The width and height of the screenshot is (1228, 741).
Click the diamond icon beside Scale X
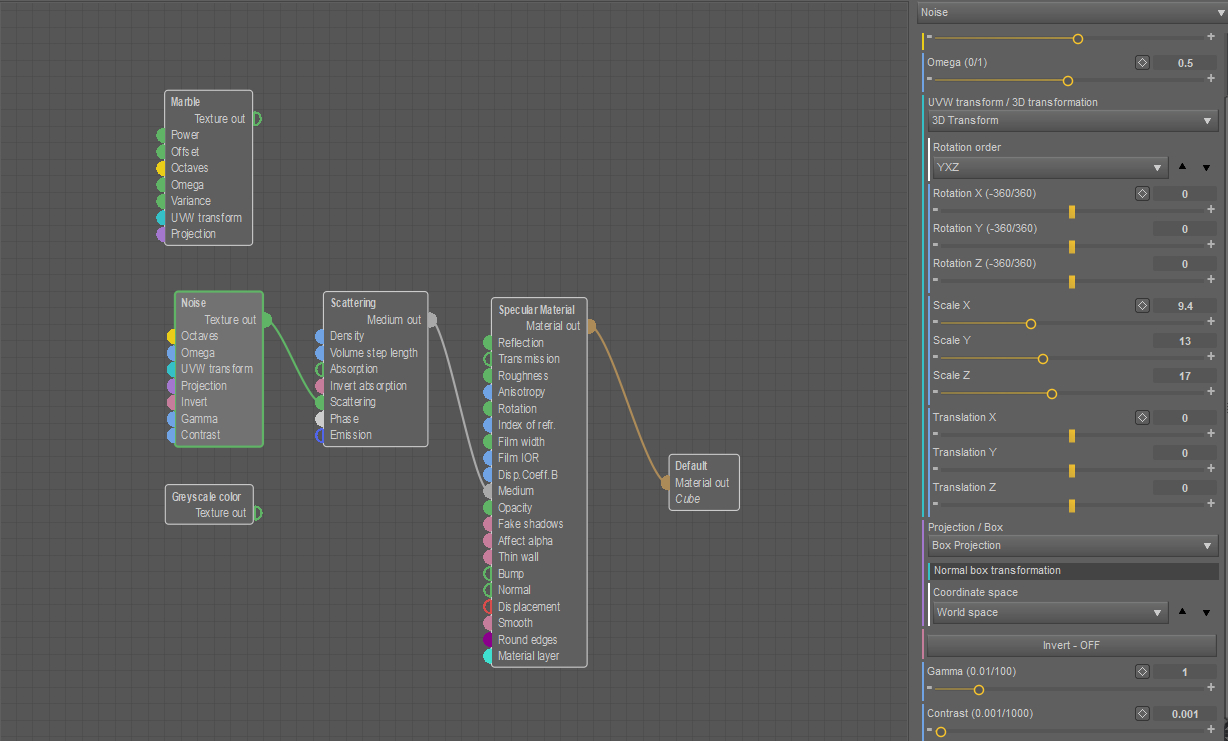point(1142,306)
